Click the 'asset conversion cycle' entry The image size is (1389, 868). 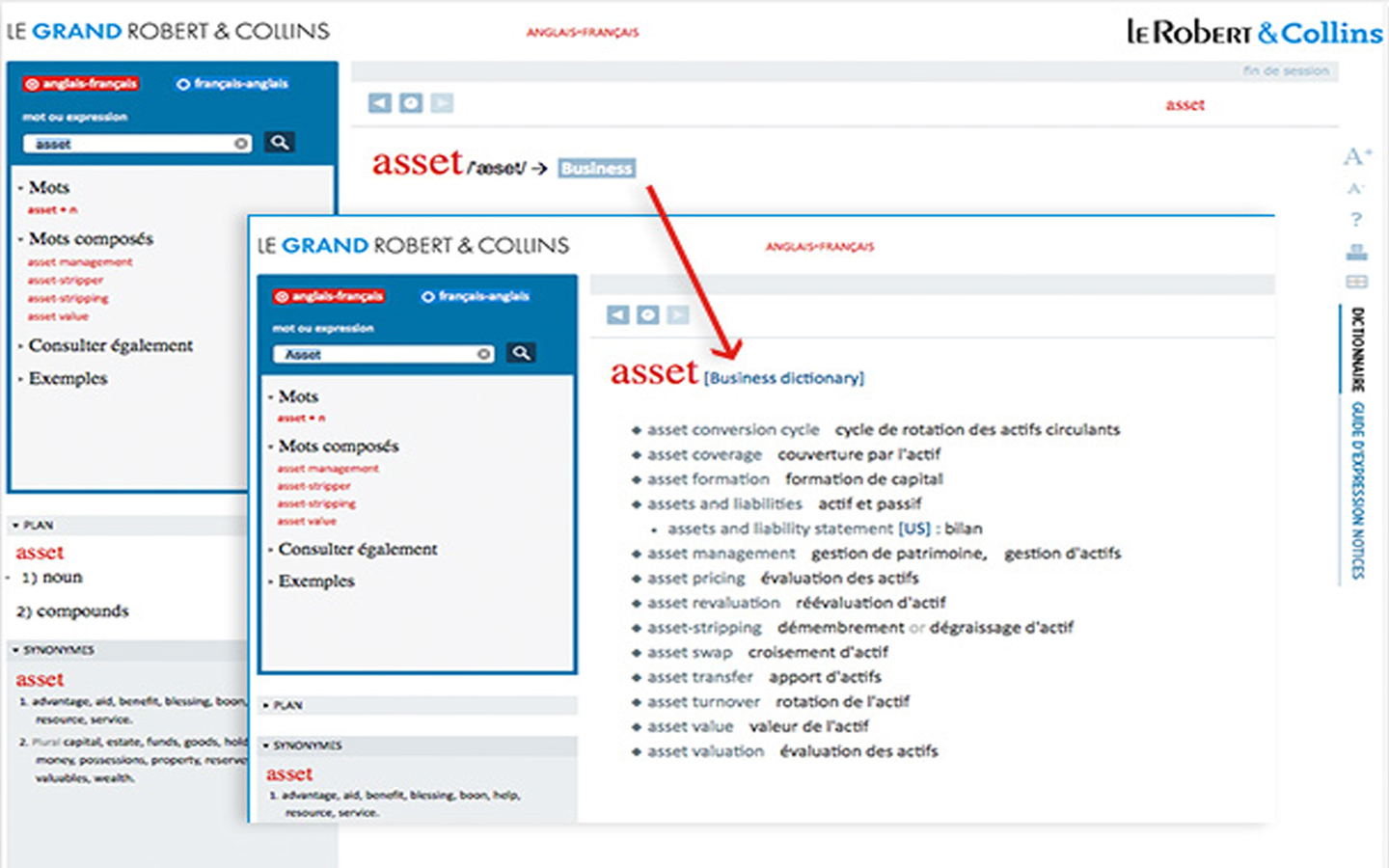pyautogui.click(x=733, y=430)
